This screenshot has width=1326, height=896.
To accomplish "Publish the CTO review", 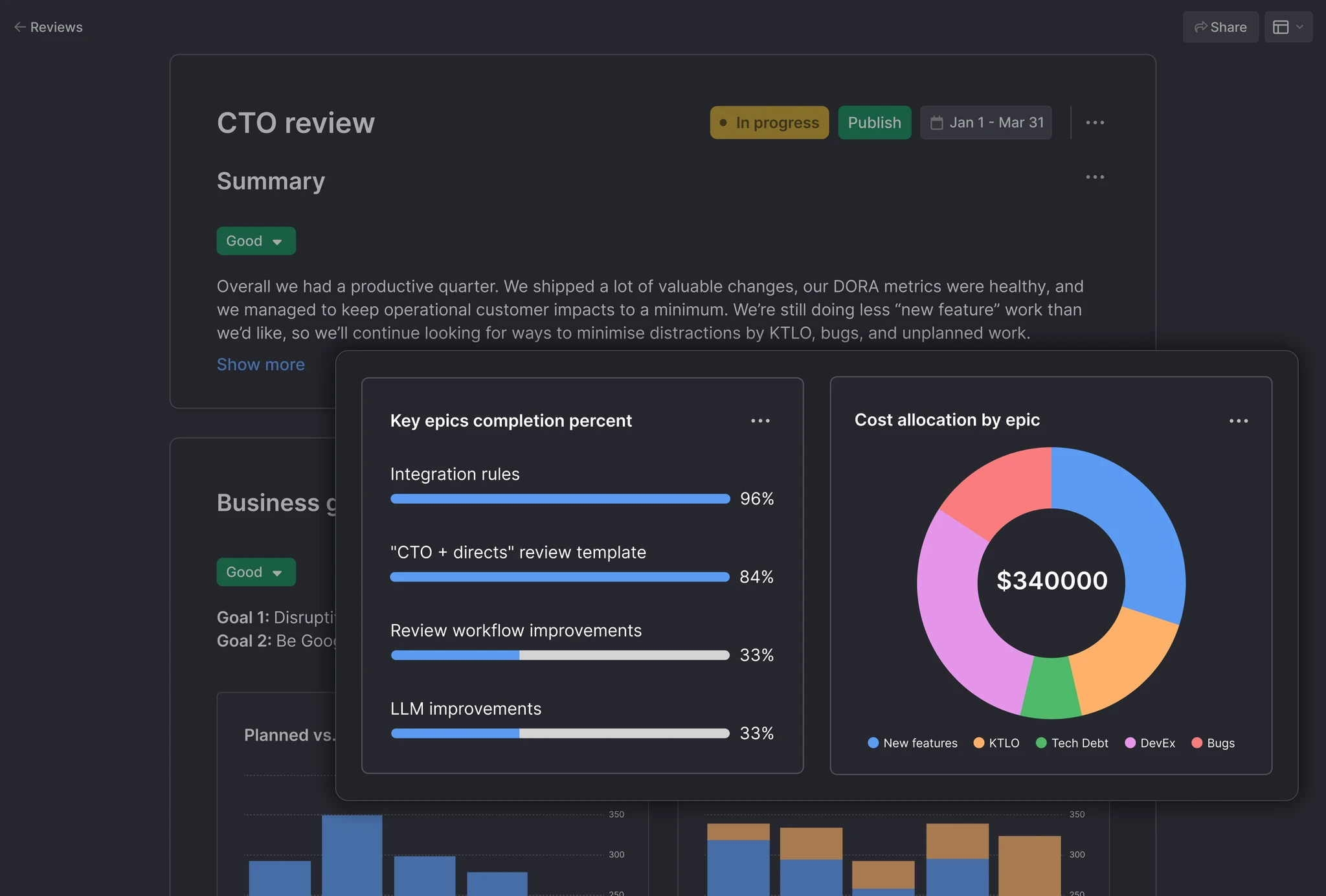I will tap(874, 122).
